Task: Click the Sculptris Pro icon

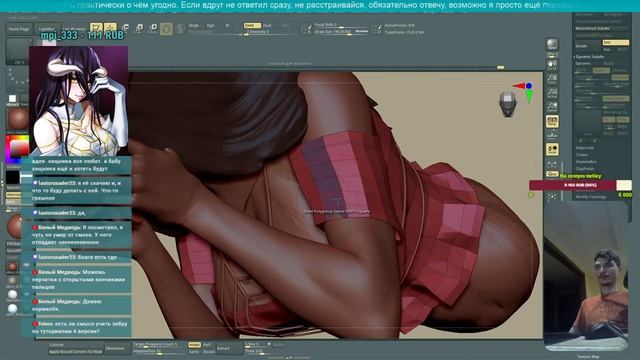Action: [x=180, y=29]
